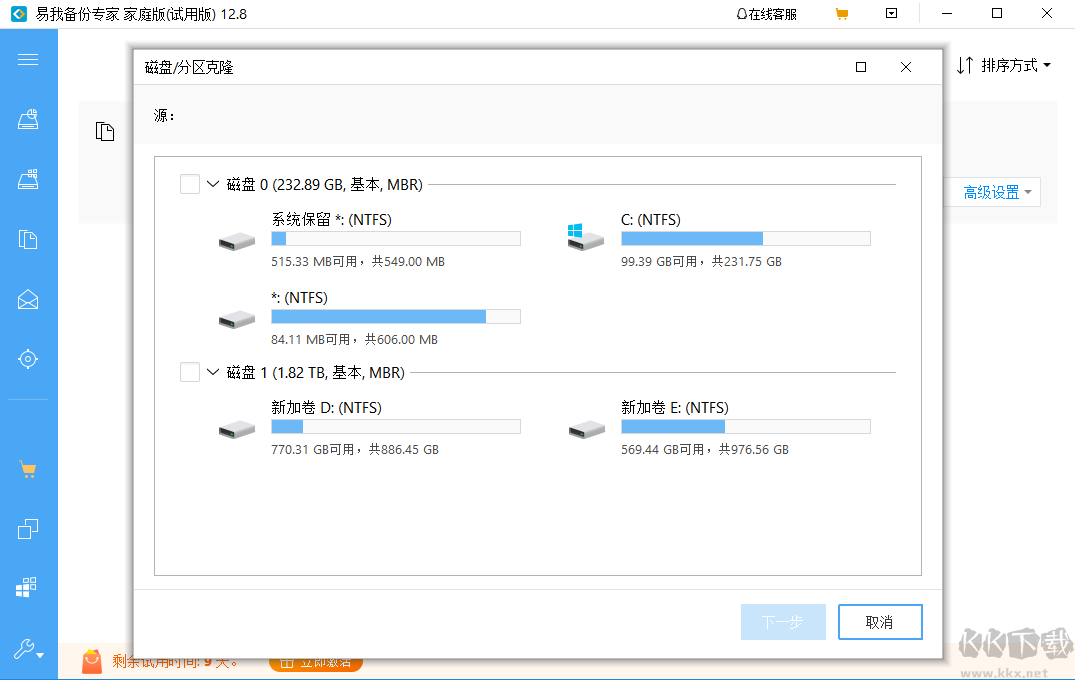Select the recovery target icon in sidebar
This screenshot has width=1075, height=680.
click(27, 359)
